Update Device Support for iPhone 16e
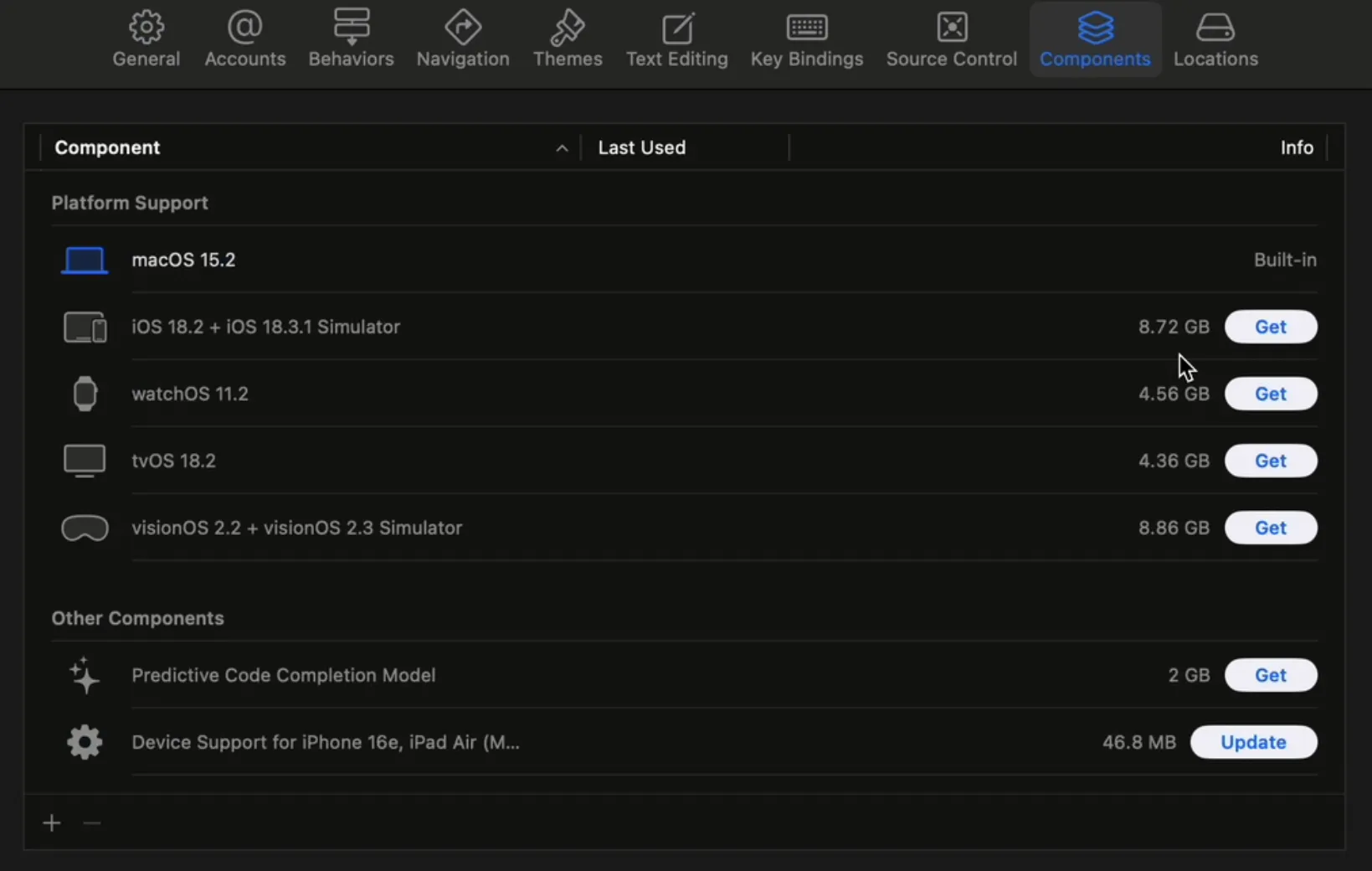Screen dimensions: 1372x871 (x=1253, y=742)
